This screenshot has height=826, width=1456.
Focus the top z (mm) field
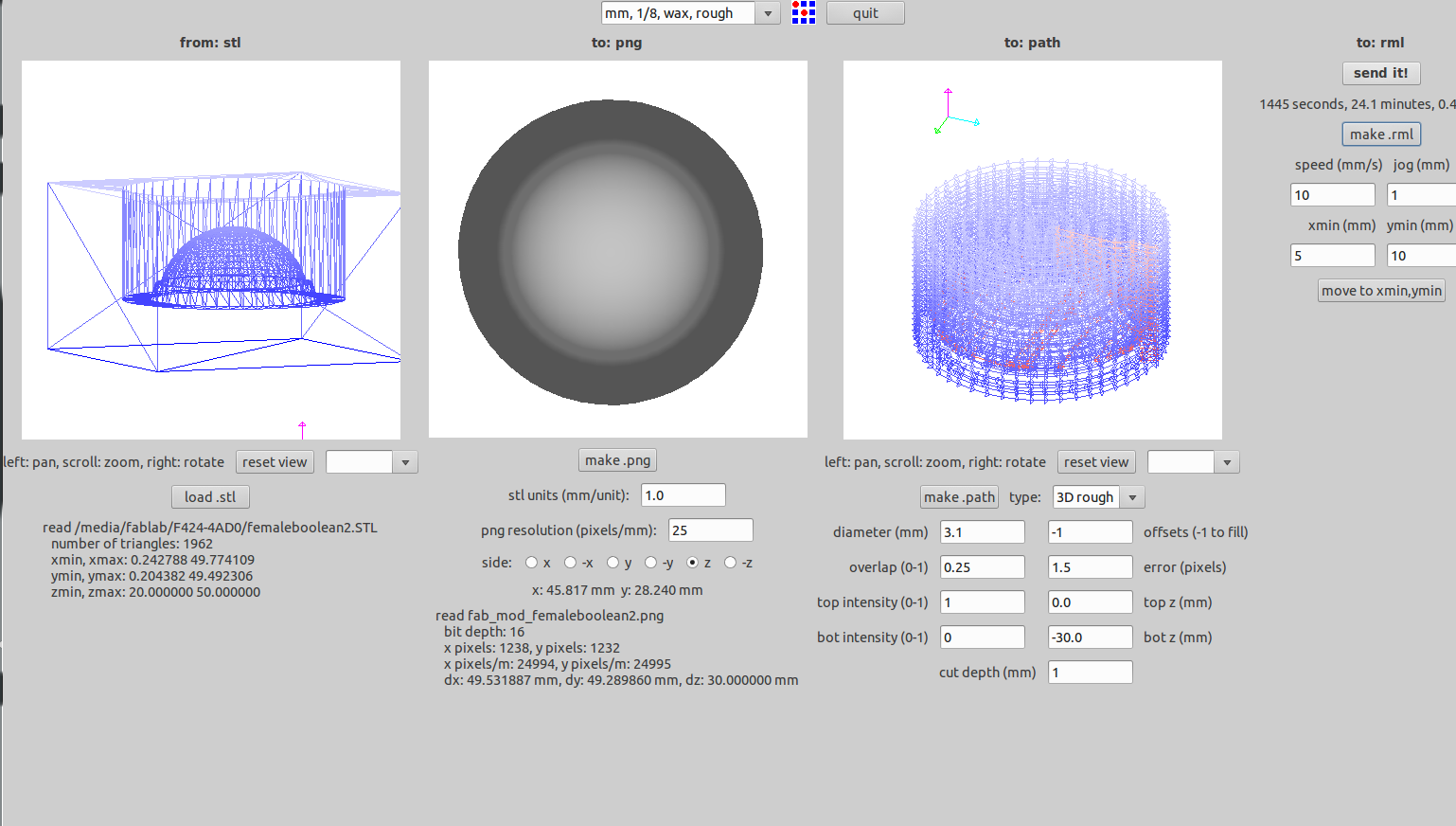1091,602
